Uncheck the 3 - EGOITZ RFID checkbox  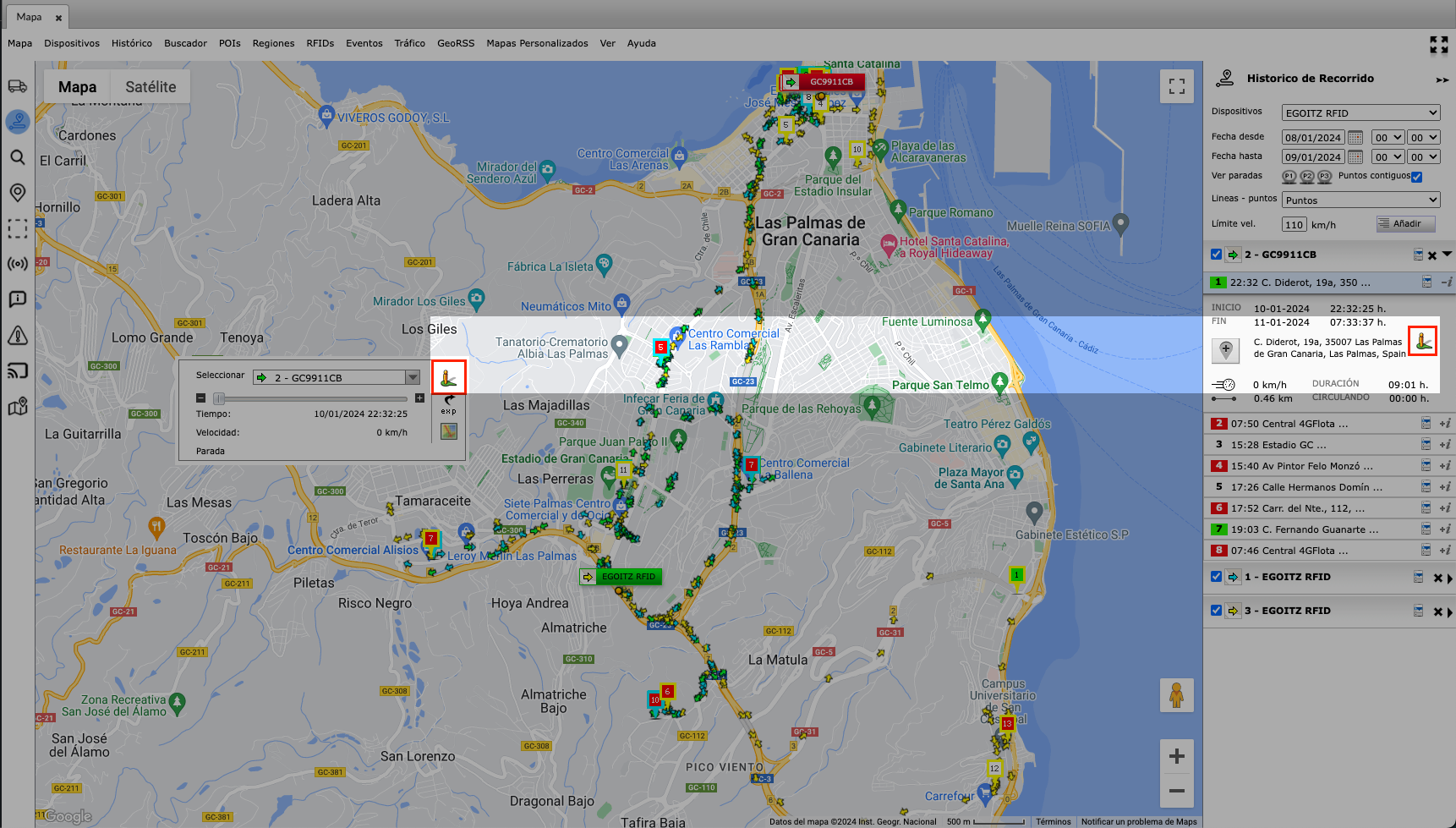[x=1216, y=611]
